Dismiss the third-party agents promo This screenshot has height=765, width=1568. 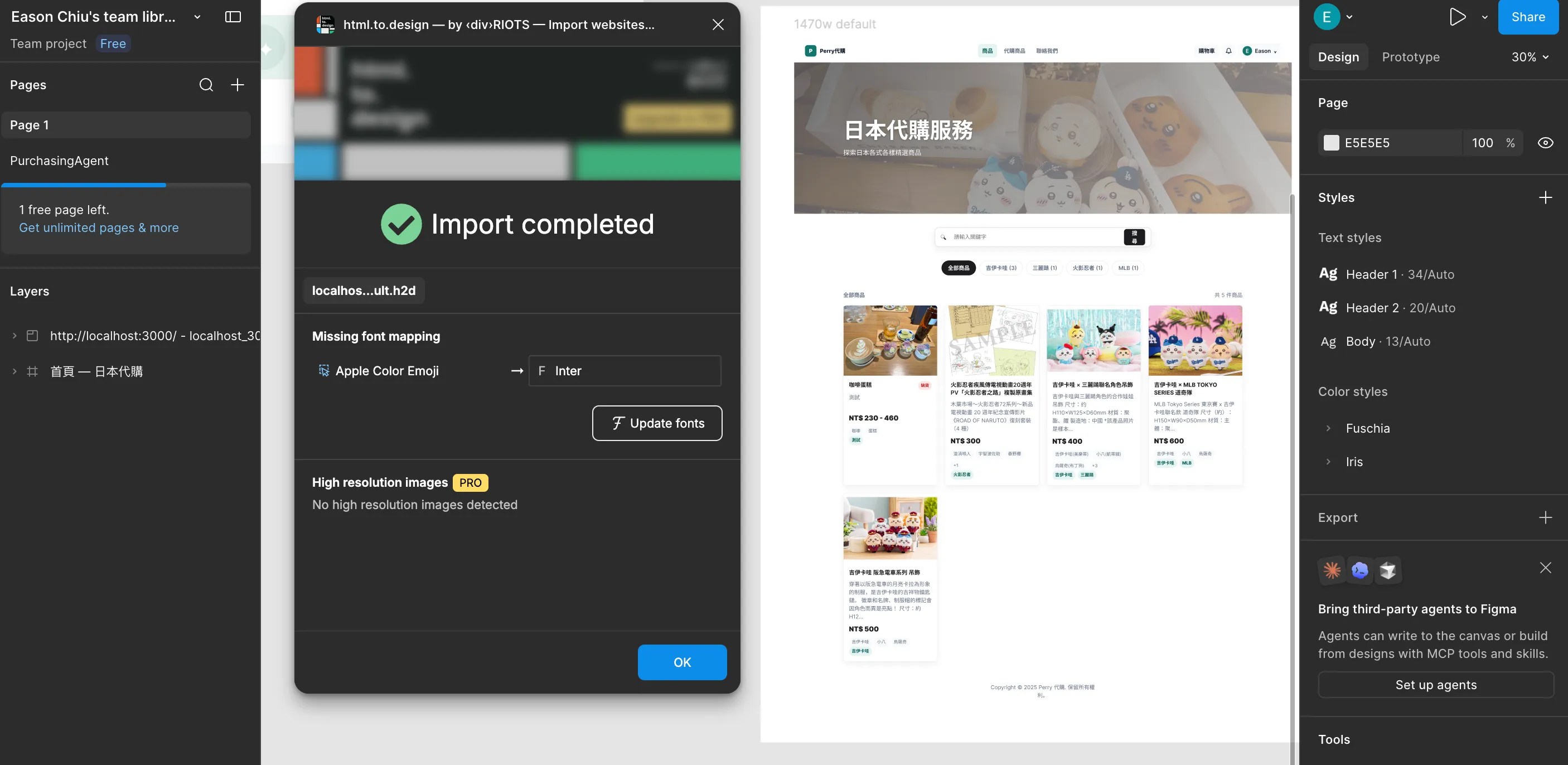[x=1545, y=568]
